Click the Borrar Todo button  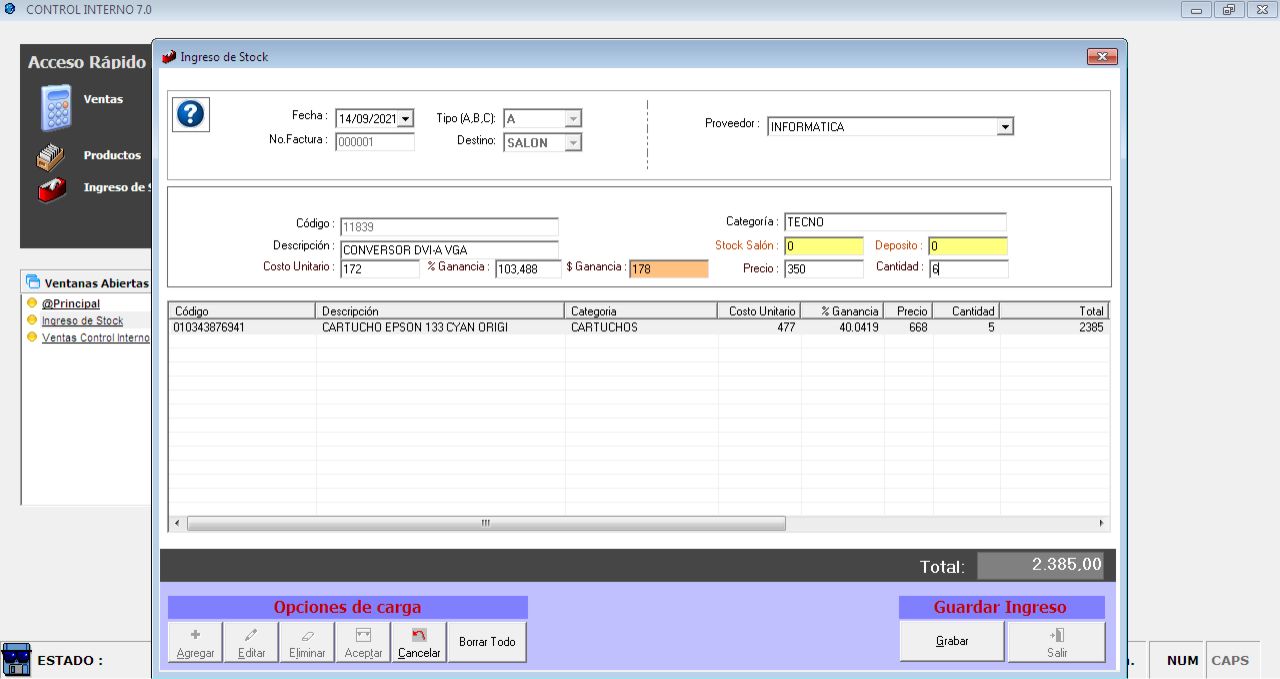(x=487, y=642)
